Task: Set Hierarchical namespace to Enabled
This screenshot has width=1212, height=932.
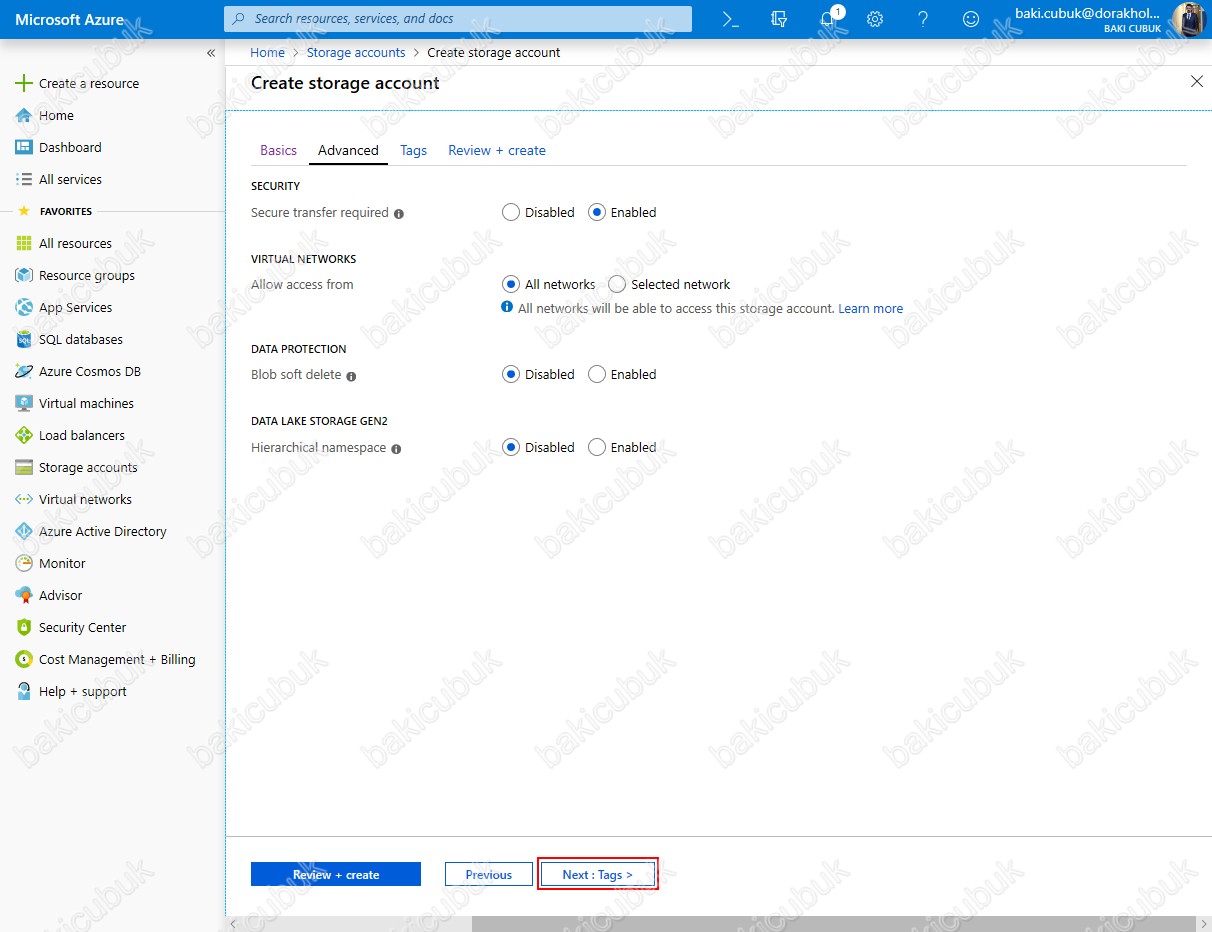Action: point(597,447)
